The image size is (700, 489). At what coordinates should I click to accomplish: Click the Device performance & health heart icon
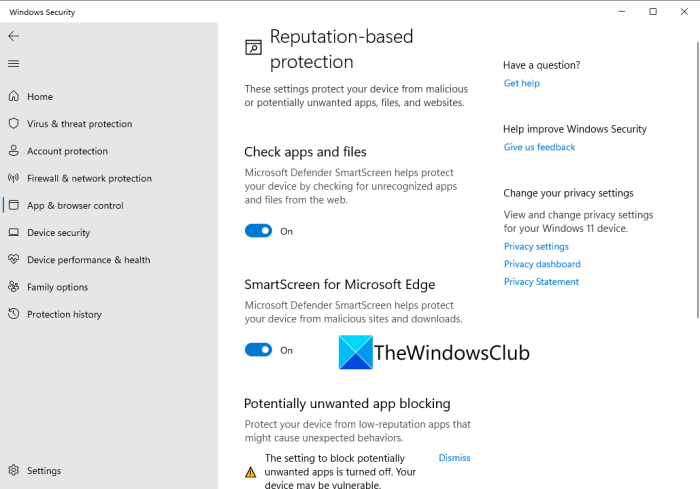pyautogui.click(x=14, y=260)
